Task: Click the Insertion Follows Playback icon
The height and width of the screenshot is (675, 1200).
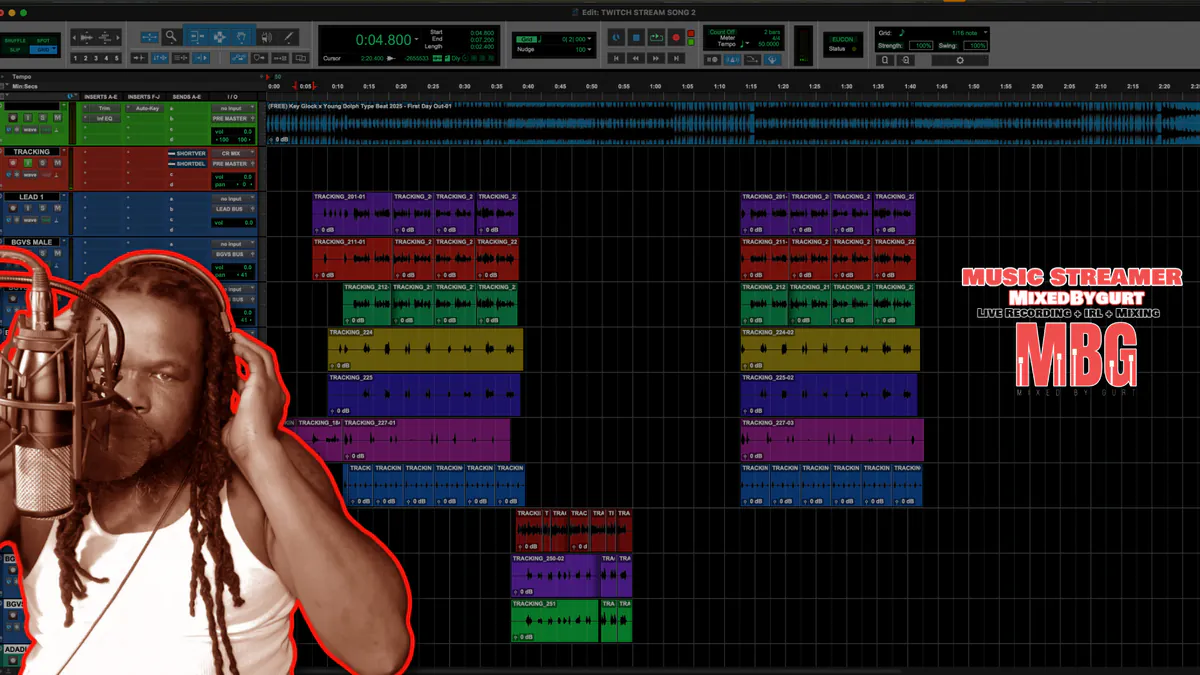Action: coord(201,57)
